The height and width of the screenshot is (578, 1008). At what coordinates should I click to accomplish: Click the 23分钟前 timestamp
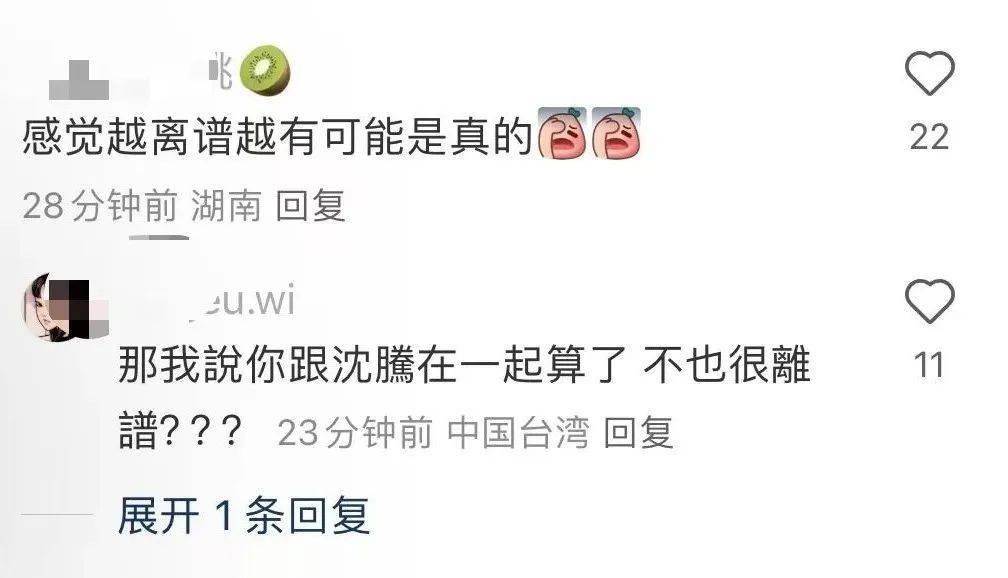[x=355, y=432]
